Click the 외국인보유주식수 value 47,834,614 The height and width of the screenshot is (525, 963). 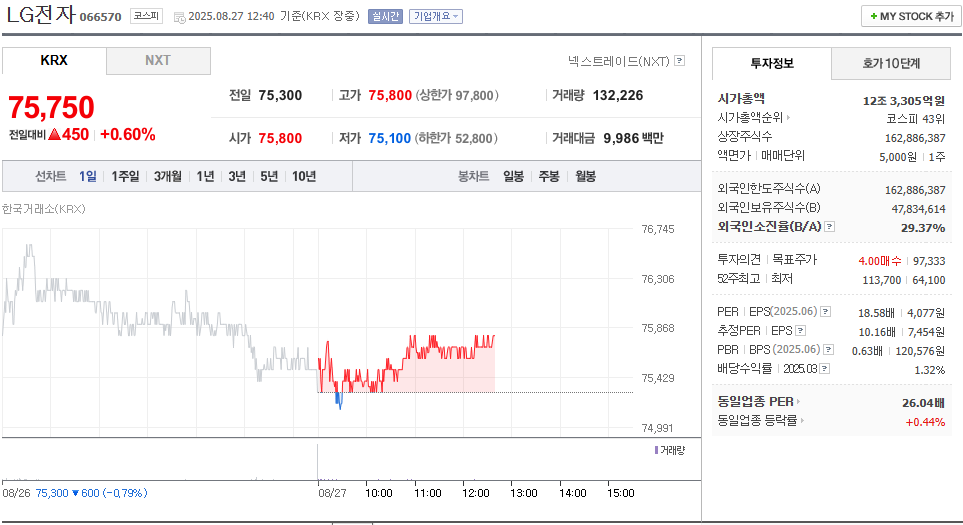coord(918,209)
